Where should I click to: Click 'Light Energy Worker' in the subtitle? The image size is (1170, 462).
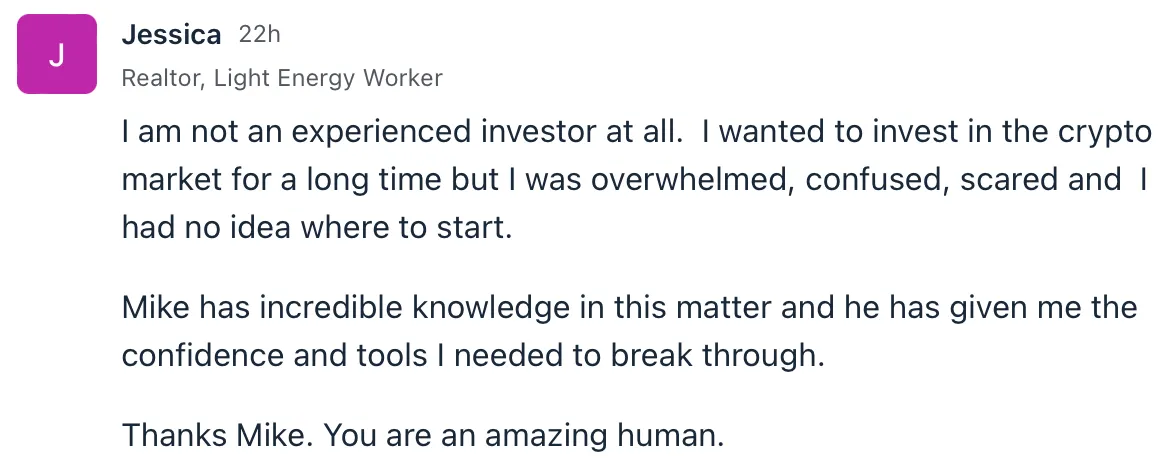[328, 78]
